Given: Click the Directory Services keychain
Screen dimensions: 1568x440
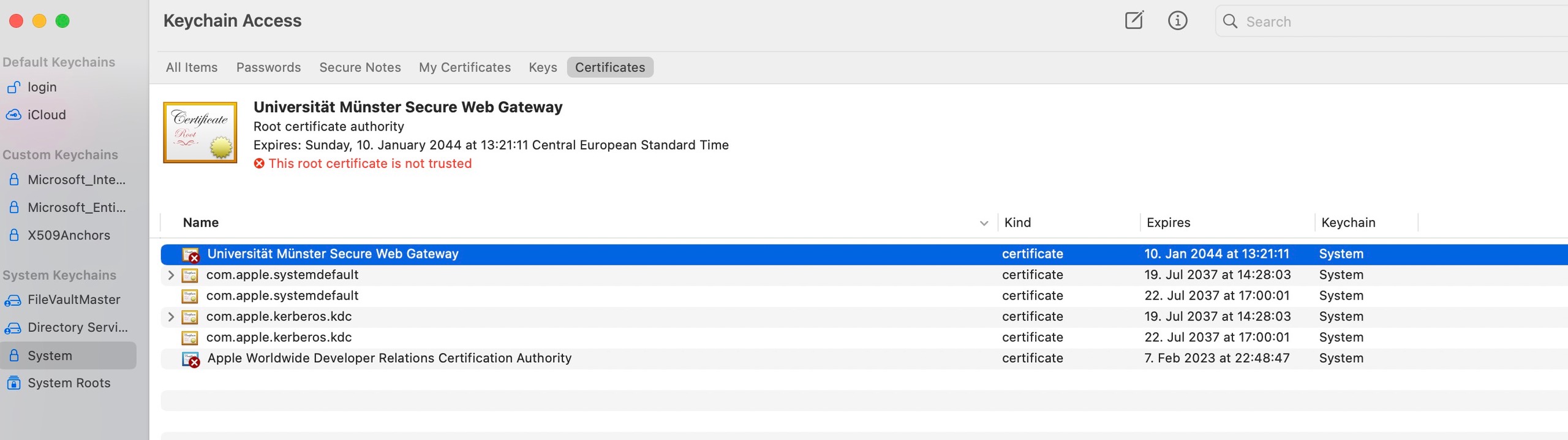Looking at the screenshot, I should pyautogui.click(x=77, y=327).
